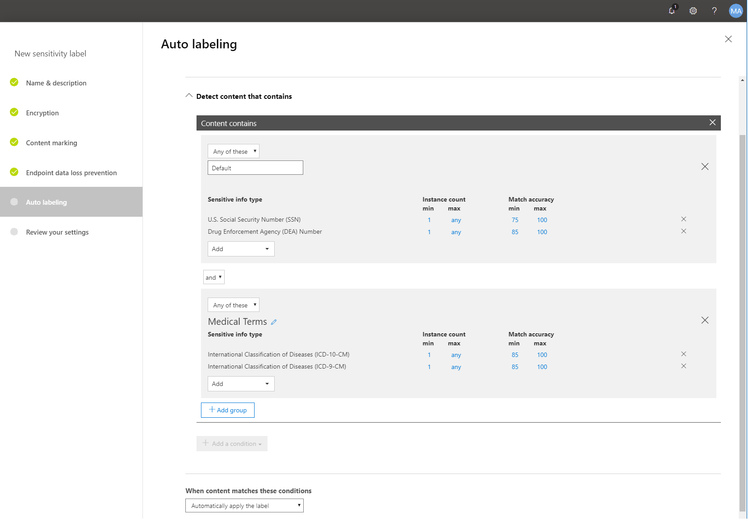Viewport: 749px width, 521px height.
Task: Open the Automatically apply the label dropdown
Action: pyautogui.click(x=244, y=506)
